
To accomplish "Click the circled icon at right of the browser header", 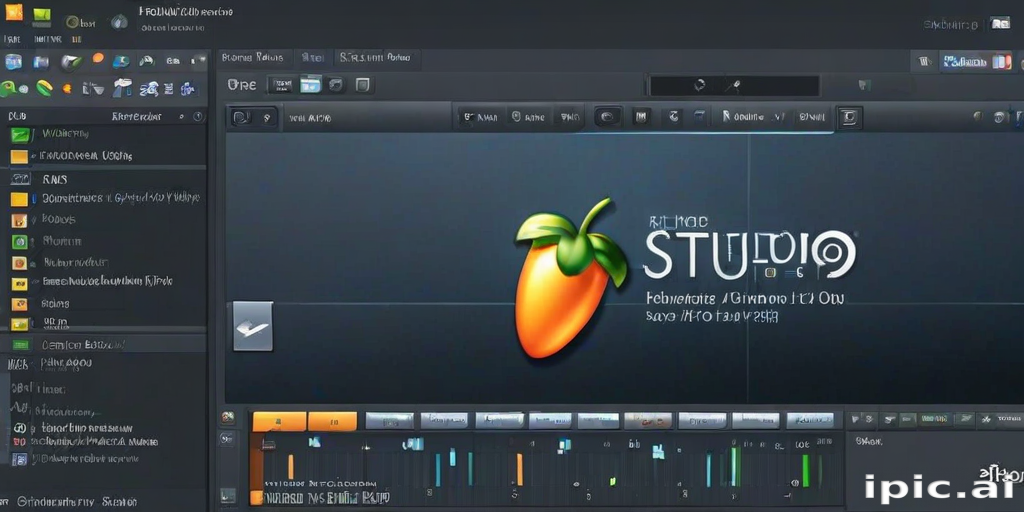I will 198,116.
